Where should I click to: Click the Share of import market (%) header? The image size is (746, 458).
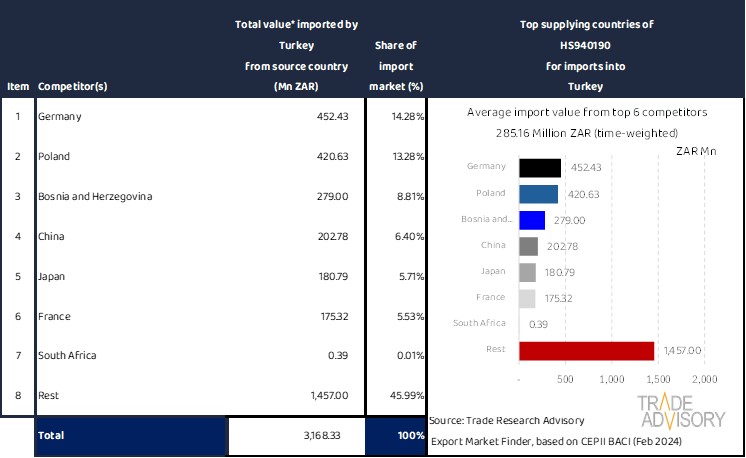point(396,65)
